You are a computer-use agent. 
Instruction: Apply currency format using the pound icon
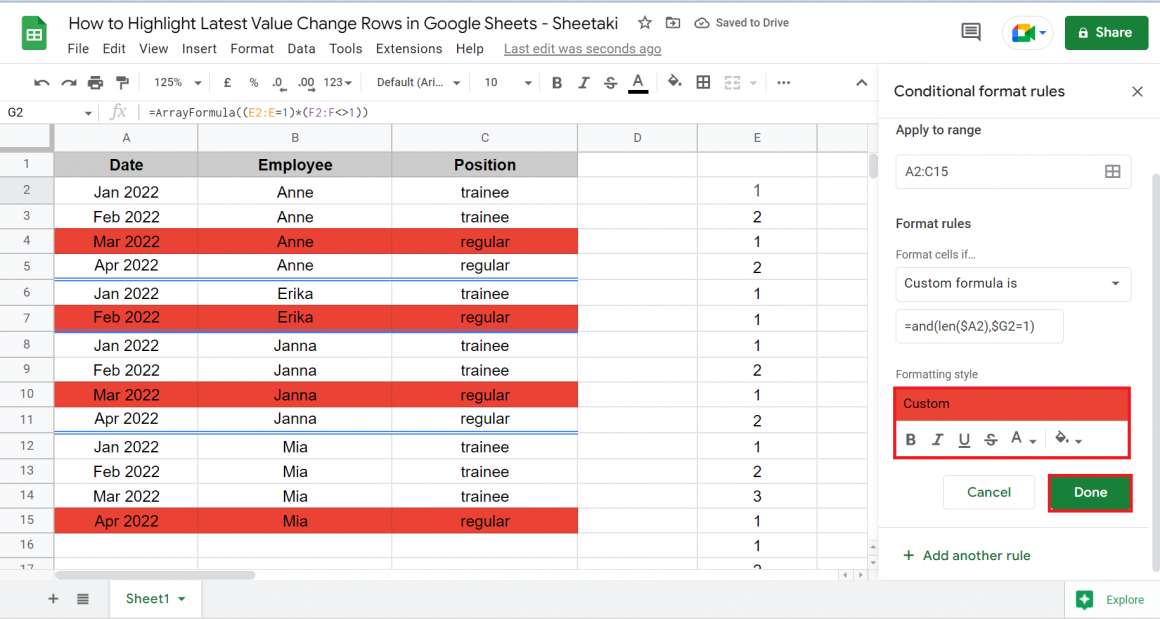click(x=227, y=82)
